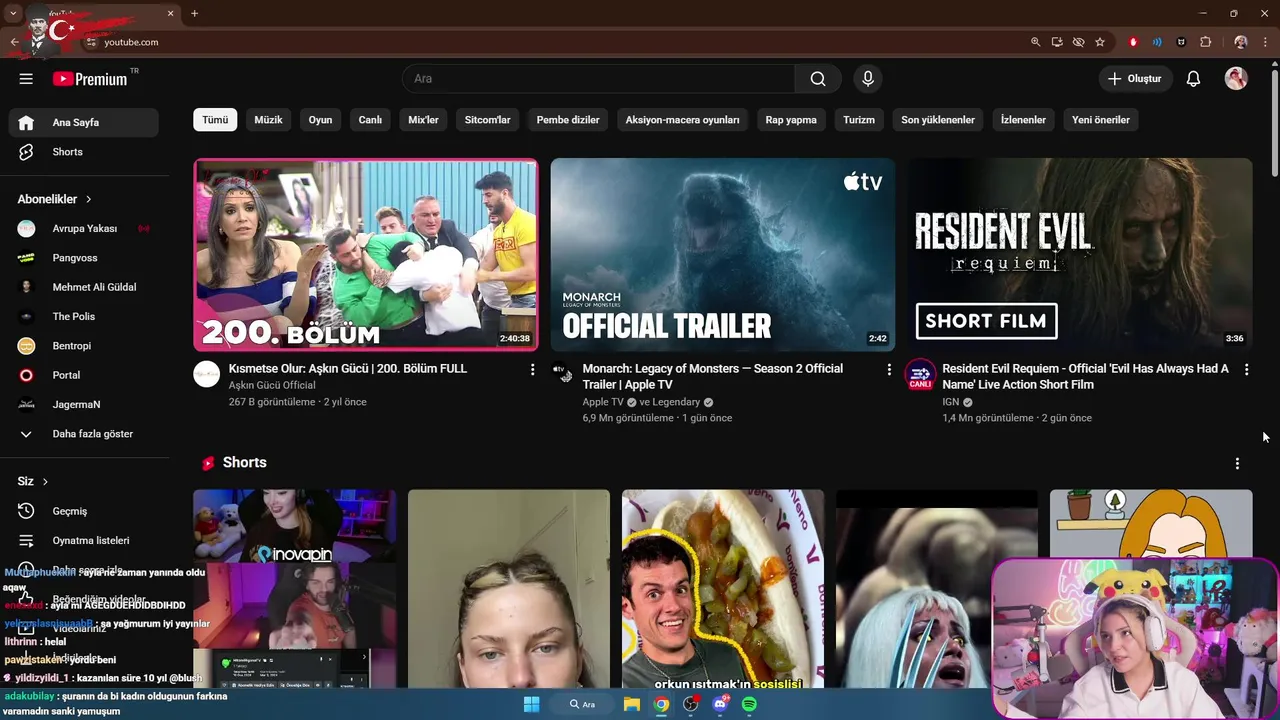Open Oynatma listeleri playlists
This screenshot has width=1280, height=720.
tap(84, 540)
